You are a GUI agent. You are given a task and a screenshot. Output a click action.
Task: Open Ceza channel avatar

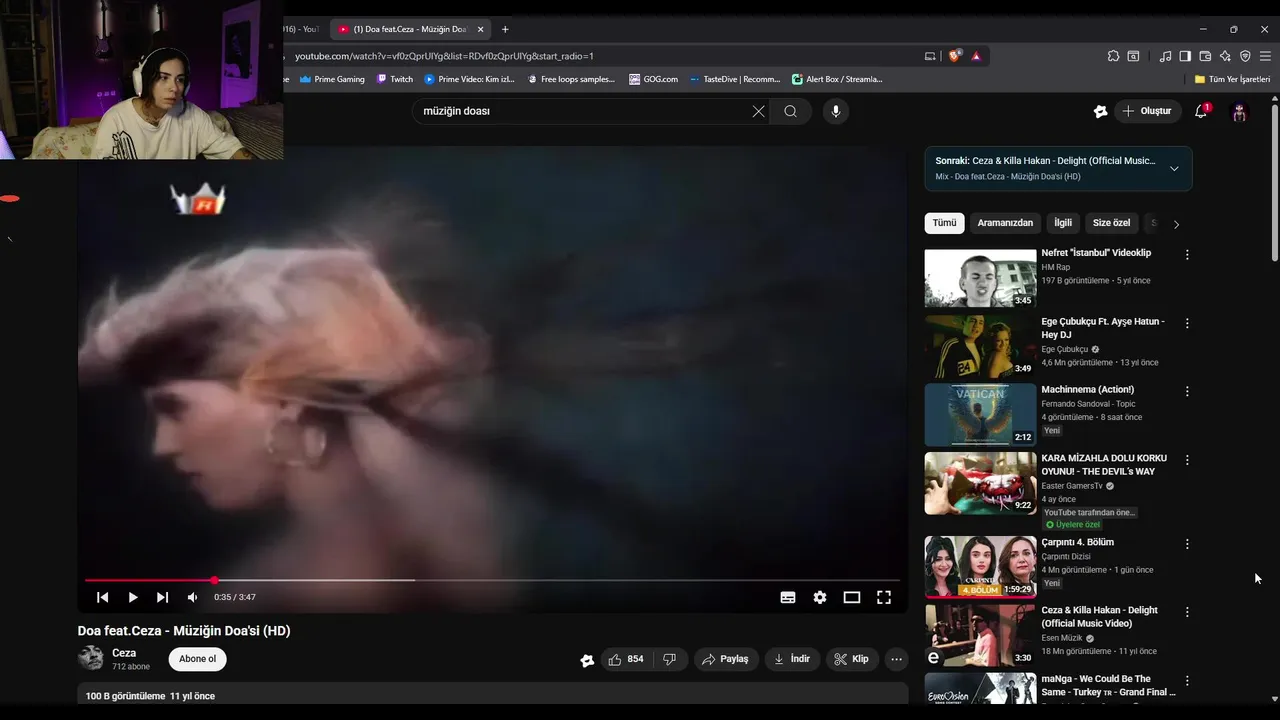pos(91,658)
